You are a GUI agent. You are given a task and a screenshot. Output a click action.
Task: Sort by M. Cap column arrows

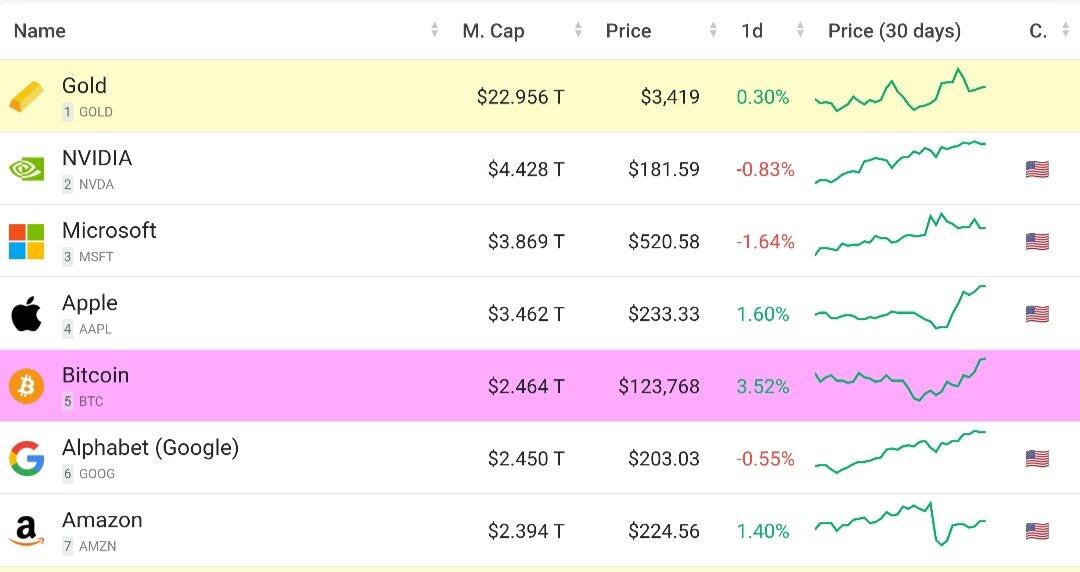click(x=578, y=31)
